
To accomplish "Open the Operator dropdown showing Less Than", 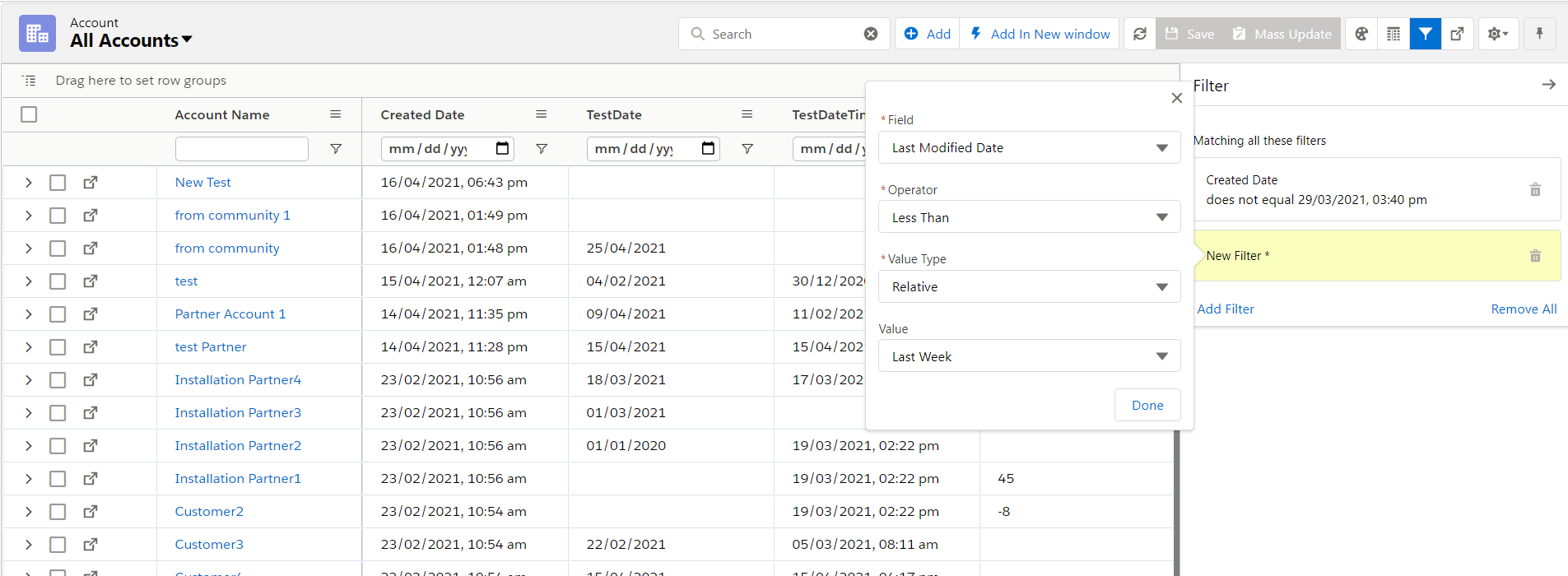I will point(1029,217).
